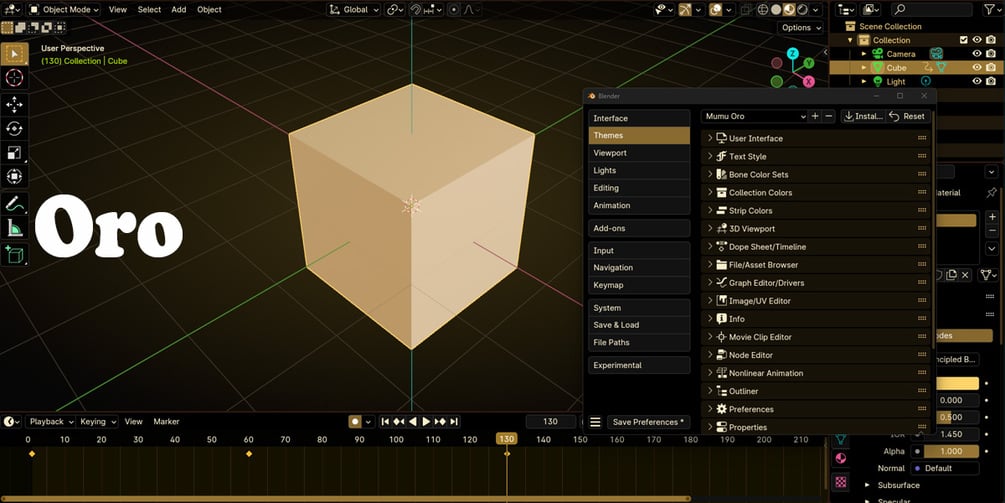Hide Light in viewport with eye icon
Viewport: 1005px width, 503px height.
pyautogui.click(x=977, y=81)
